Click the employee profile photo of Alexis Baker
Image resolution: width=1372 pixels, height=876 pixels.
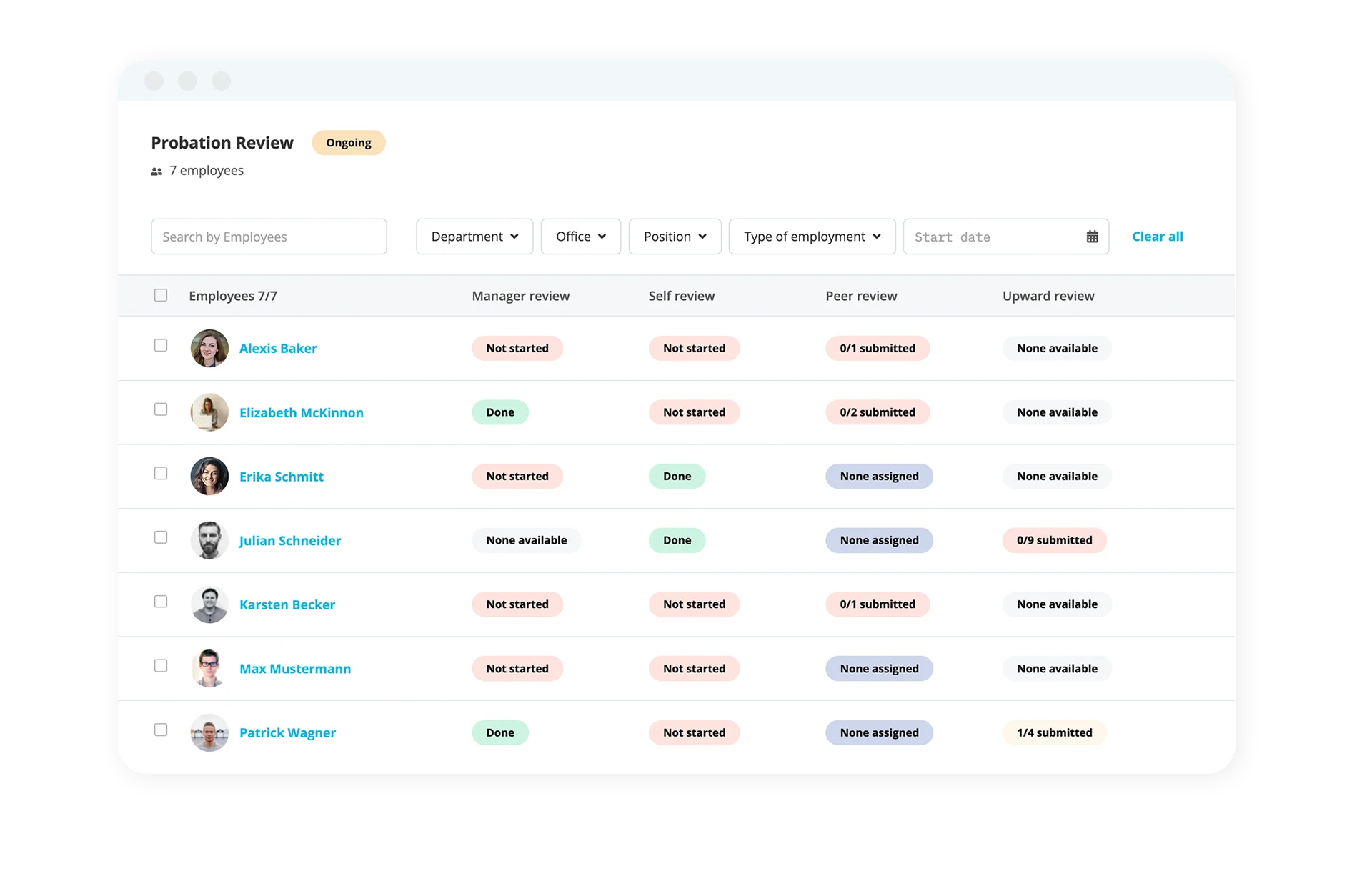pos(208,348)
